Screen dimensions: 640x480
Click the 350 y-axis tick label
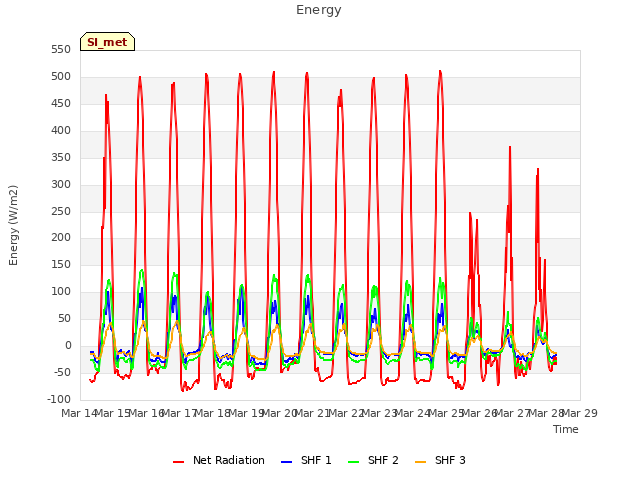coord(61,158)
